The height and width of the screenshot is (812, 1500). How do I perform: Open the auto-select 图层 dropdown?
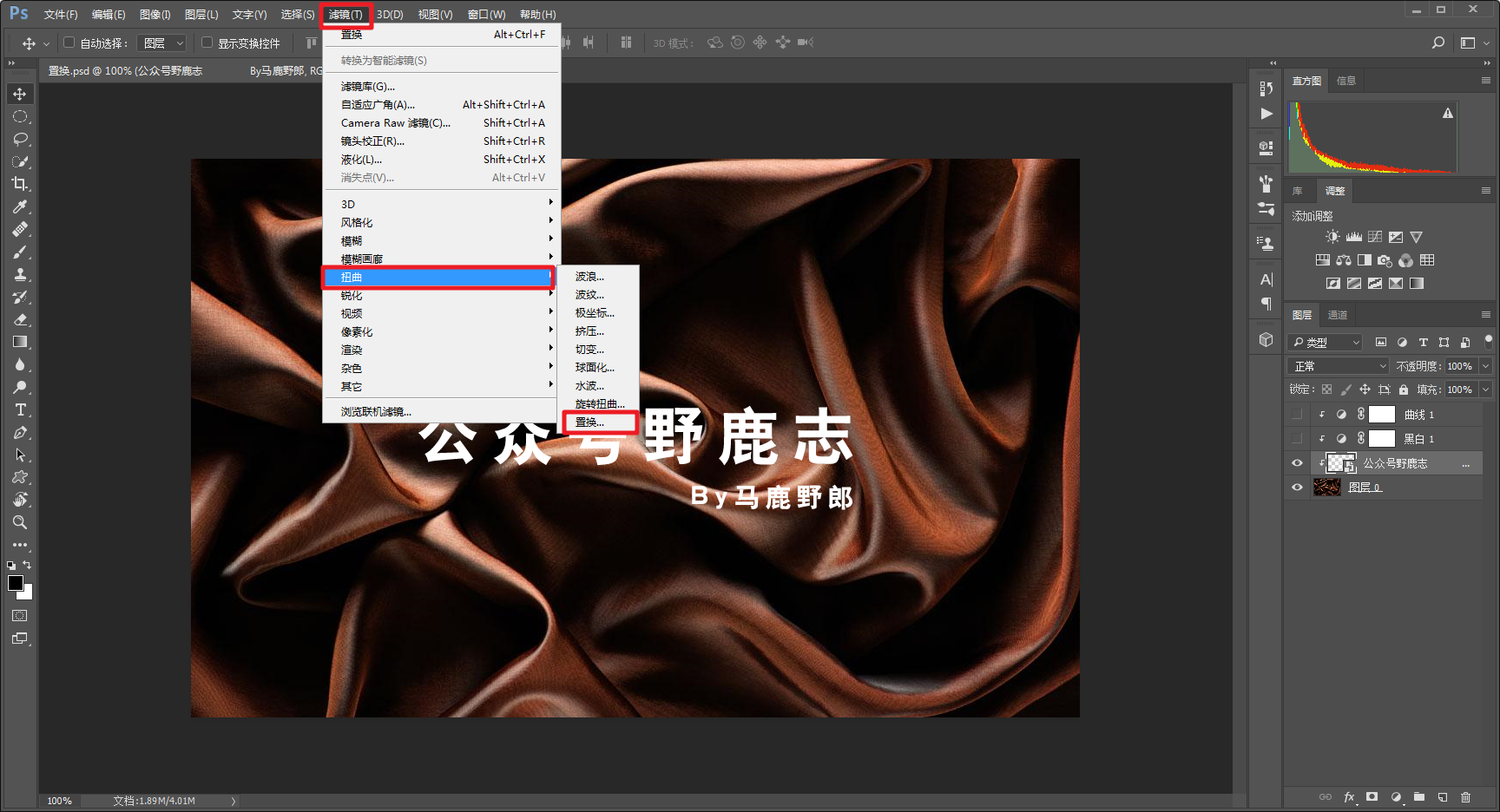[162, 43]
